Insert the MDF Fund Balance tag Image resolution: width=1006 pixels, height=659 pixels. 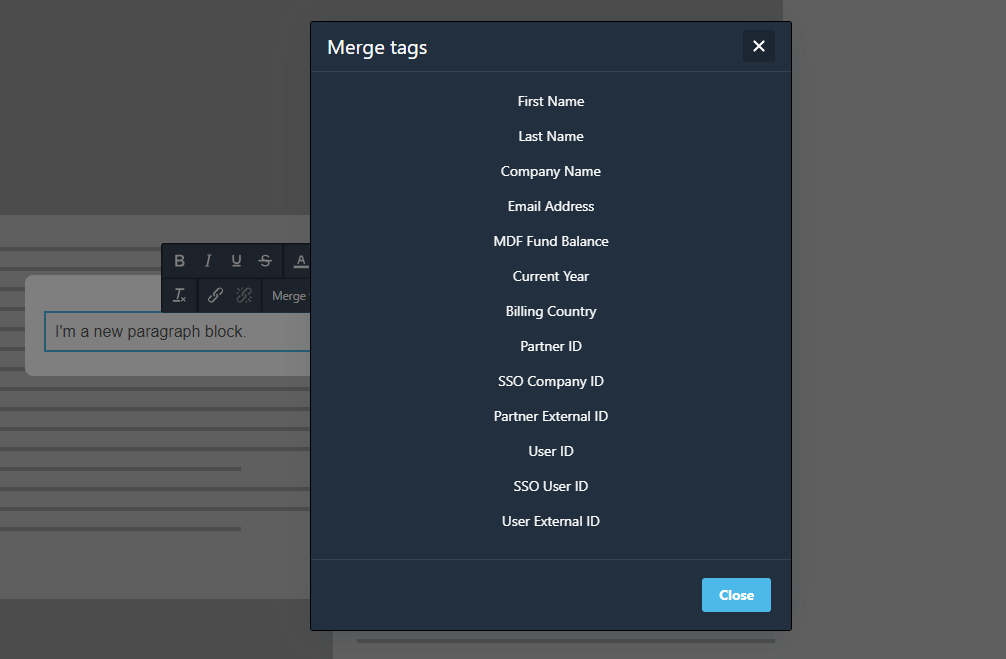point(550,241)
